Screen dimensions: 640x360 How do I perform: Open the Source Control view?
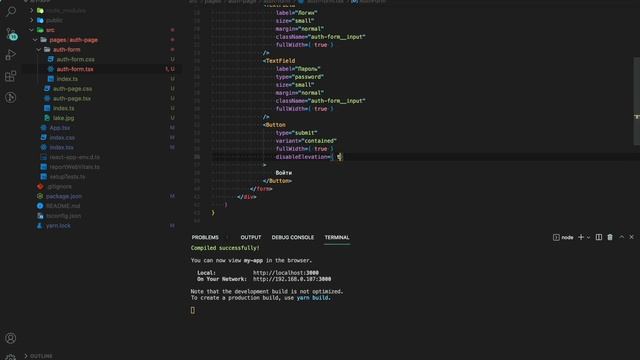[11, 33]
